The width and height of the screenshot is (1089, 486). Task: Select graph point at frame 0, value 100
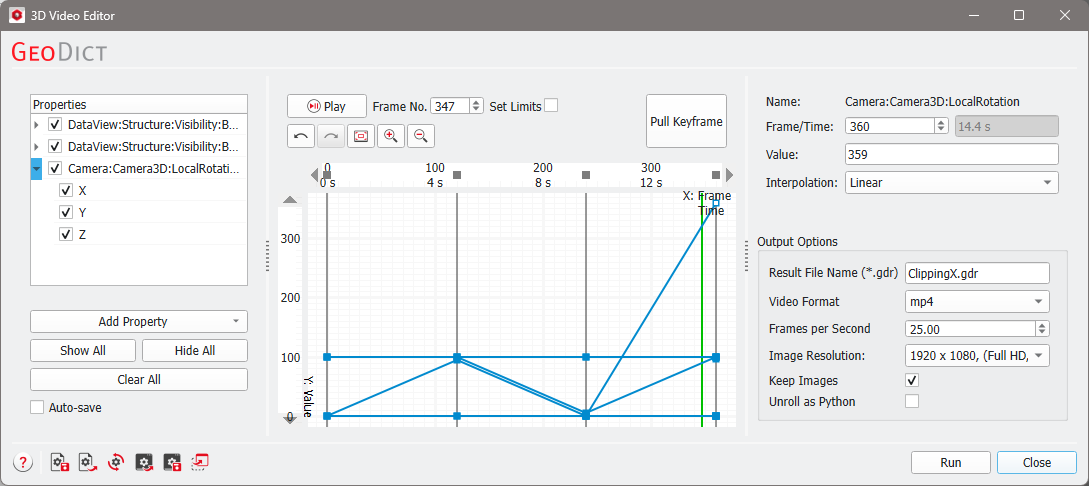327,357
